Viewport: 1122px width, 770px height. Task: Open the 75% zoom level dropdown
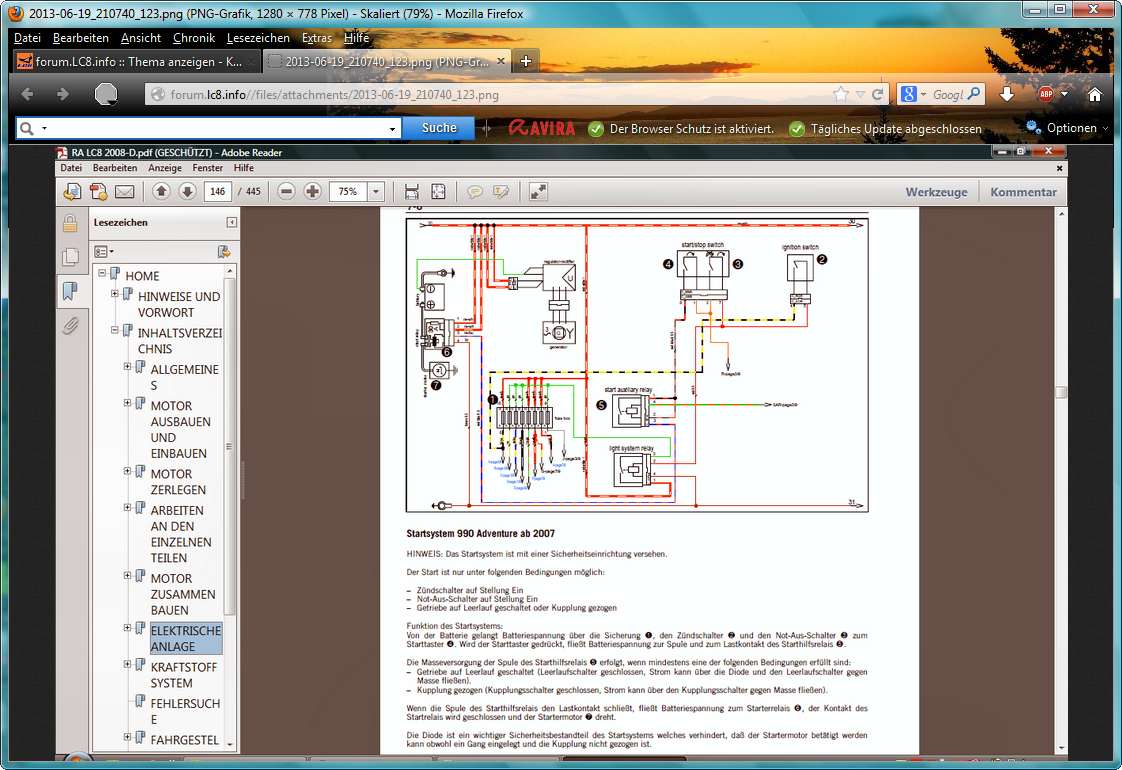pyautogui.click(x=376, y=192)
